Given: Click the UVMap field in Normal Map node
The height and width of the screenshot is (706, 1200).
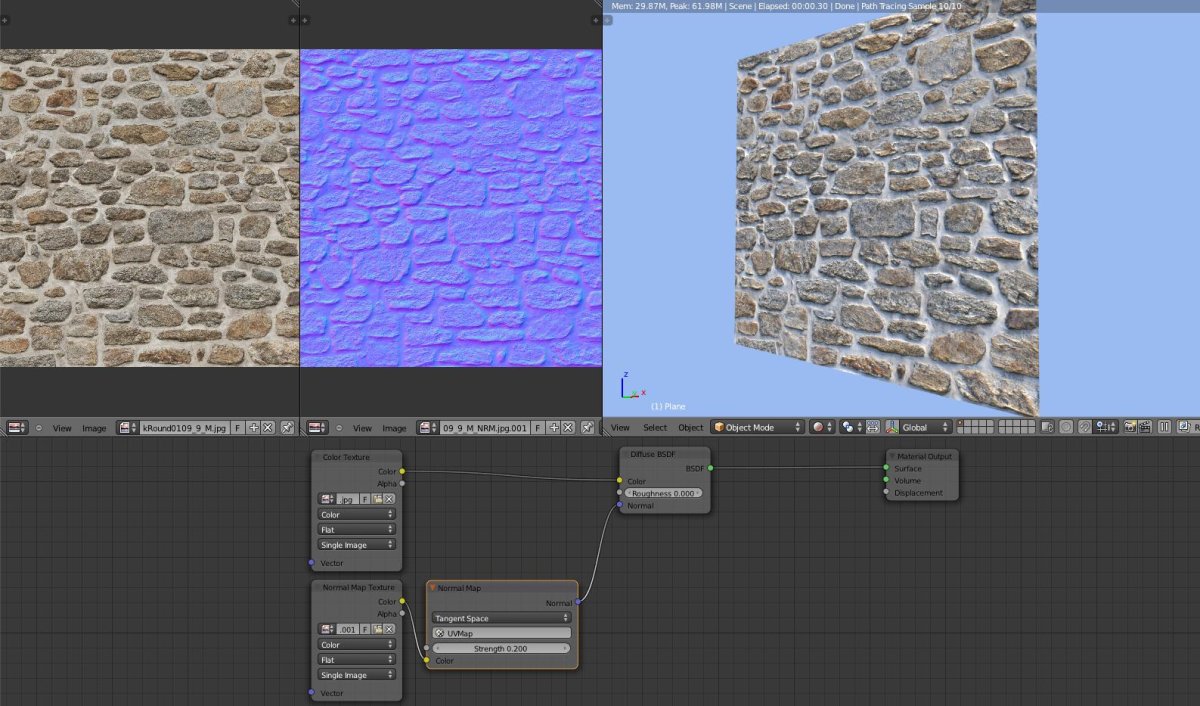Looking at the screenshot, I should click(x=501, y=633).
